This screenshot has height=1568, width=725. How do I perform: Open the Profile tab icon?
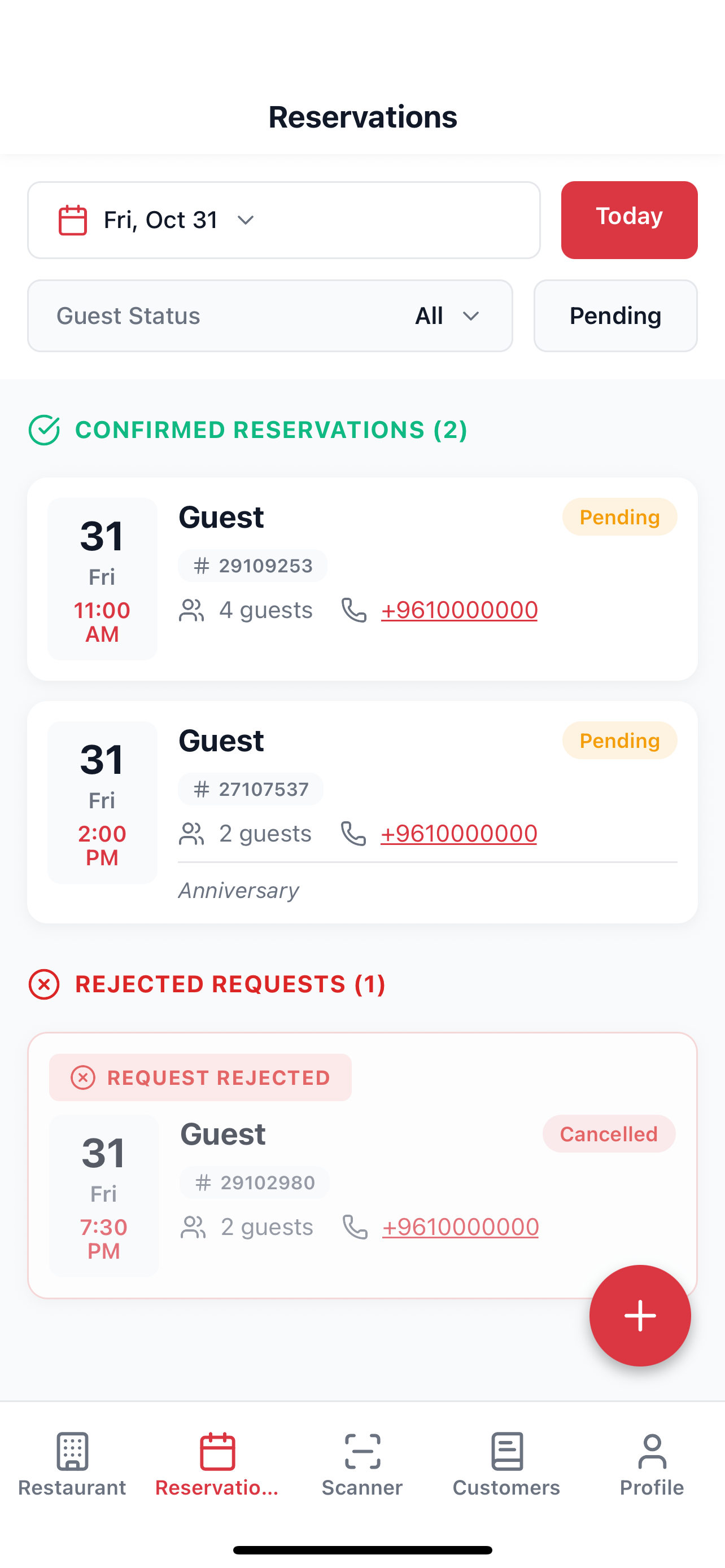coord(652,1451)
